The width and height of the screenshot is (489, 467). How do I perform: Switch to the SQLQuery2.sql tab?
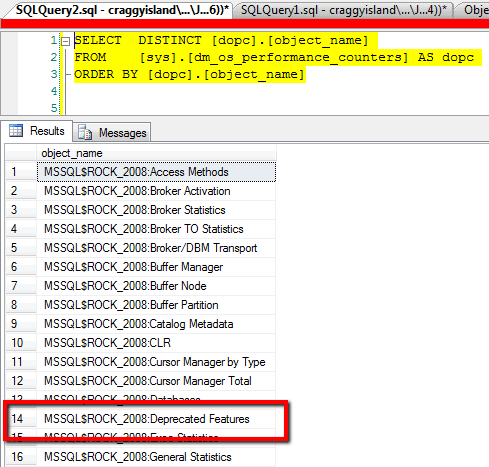click(x=122, y=10)
